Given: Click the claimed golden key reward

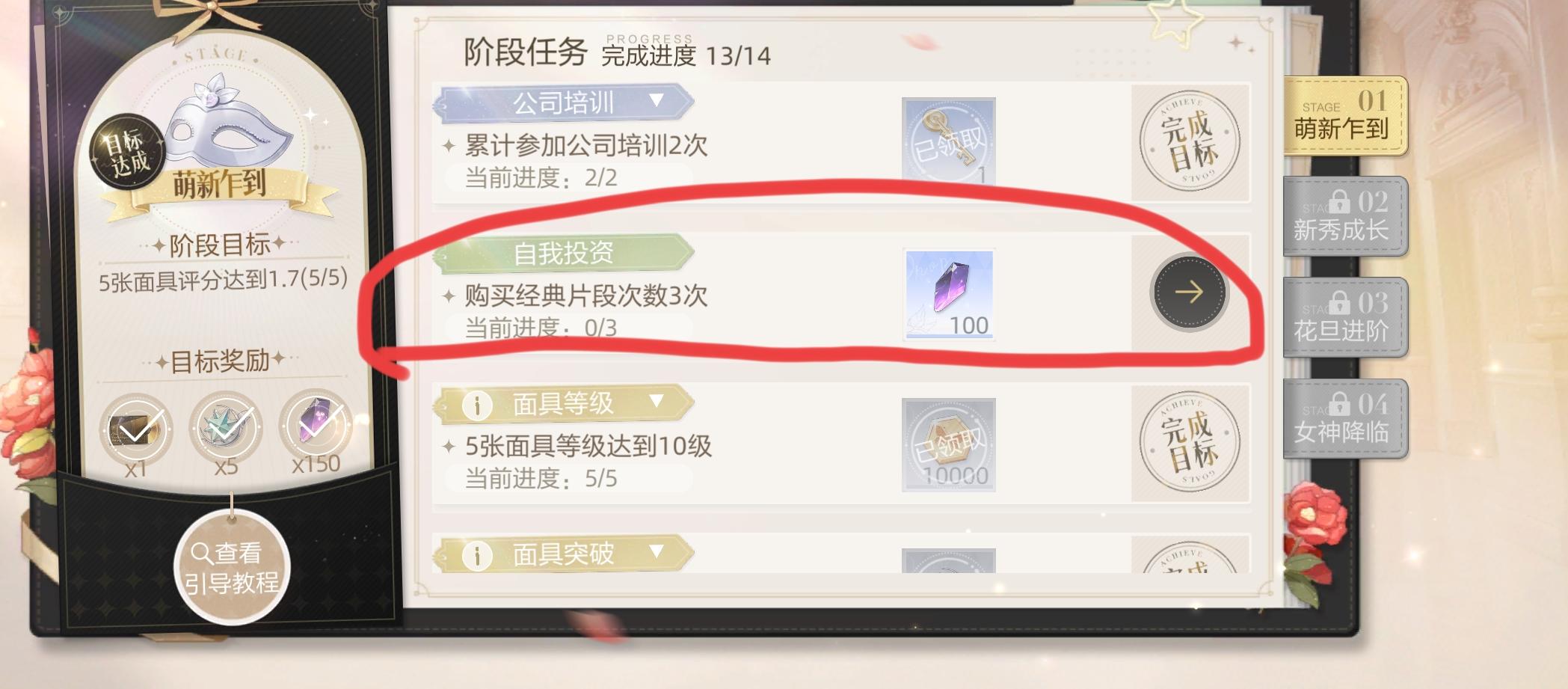Looking at the screenshot, I should 949,141.
